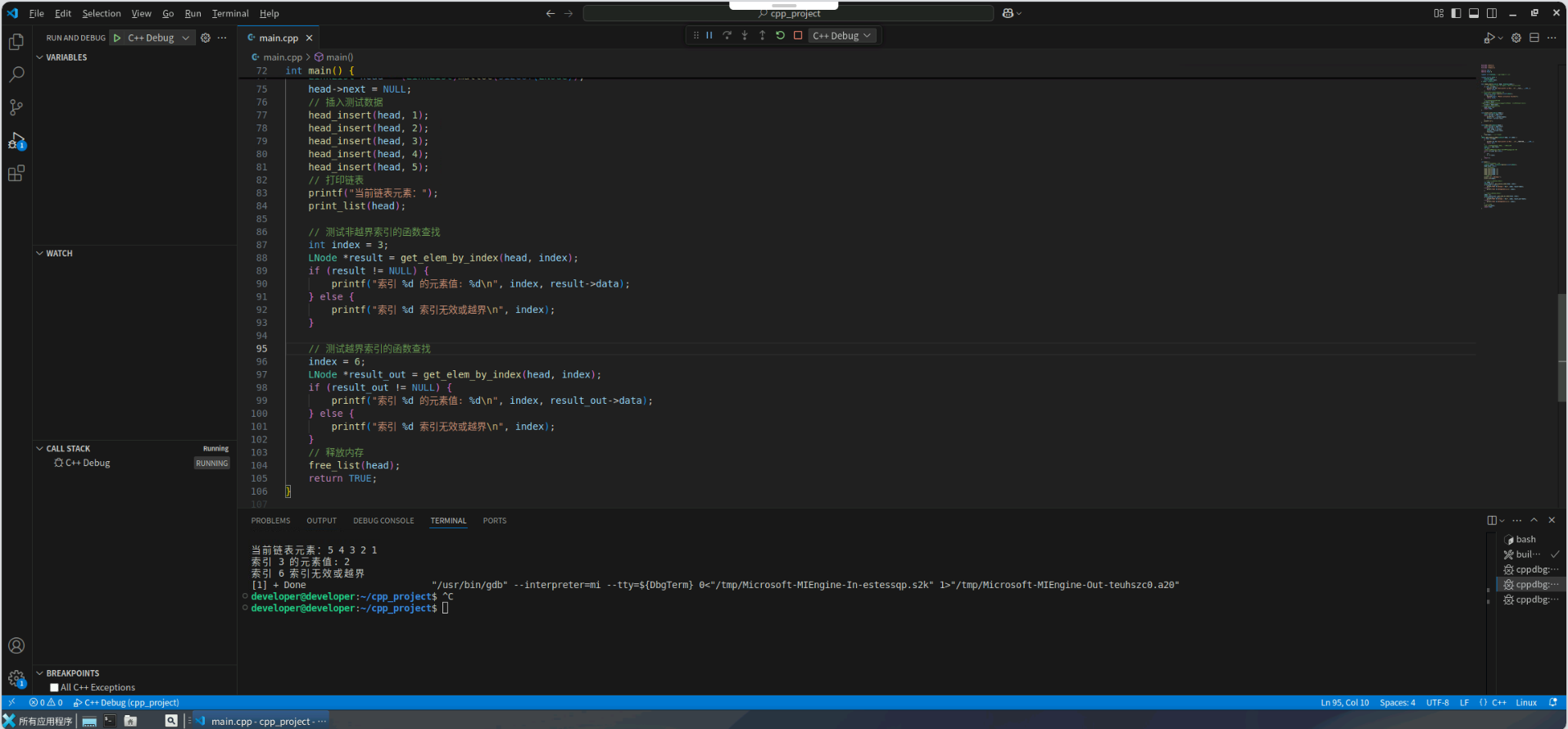Open the File menu

(37, 13)
